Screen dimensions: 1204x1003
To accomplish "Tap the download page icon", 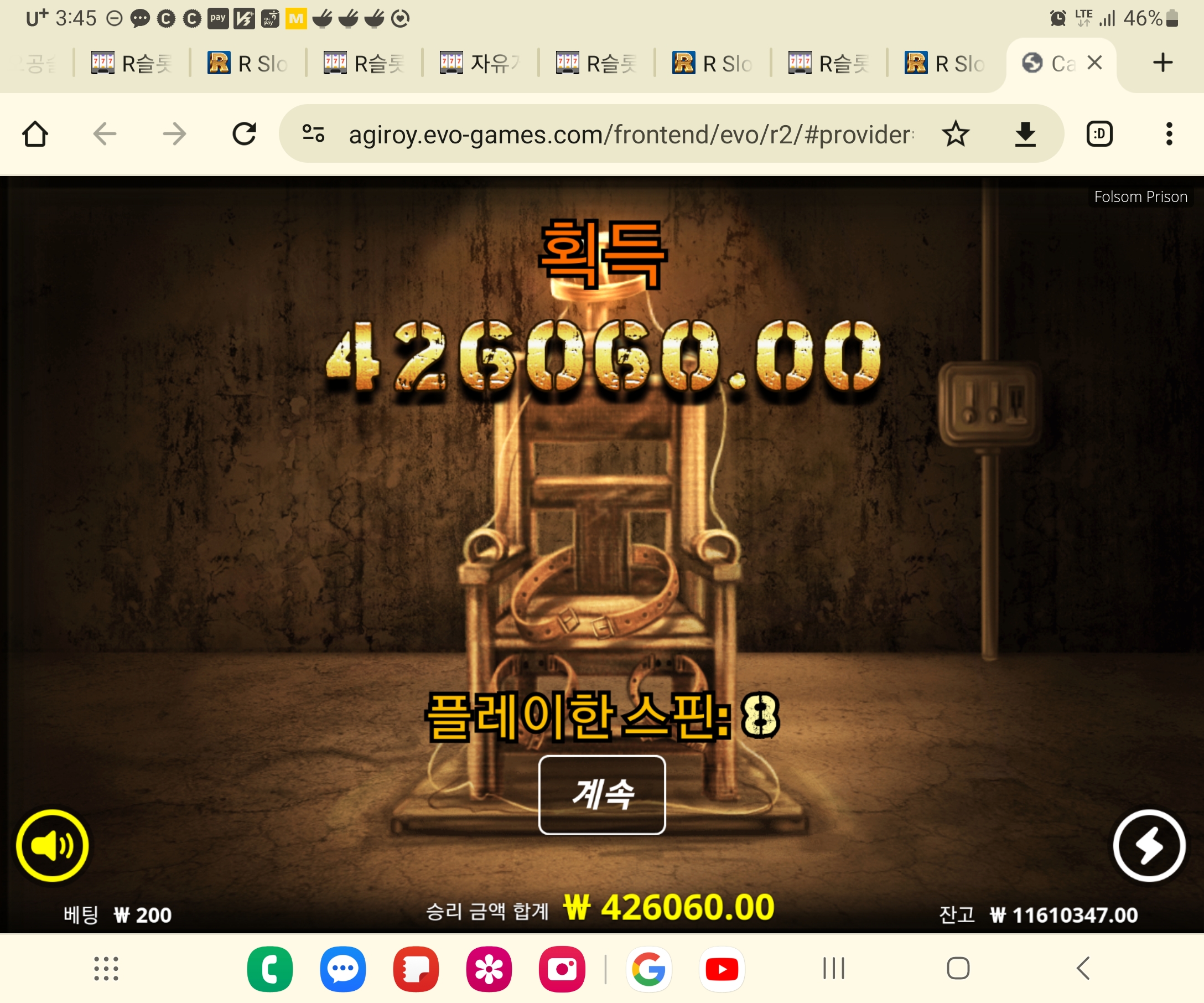I will (x=1025, y=134).
